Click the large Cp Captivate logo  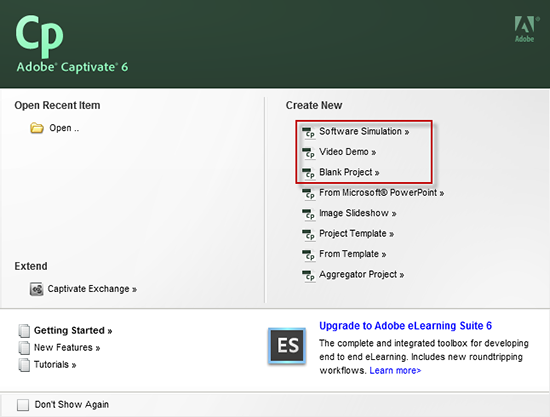[x=39, y=36]
